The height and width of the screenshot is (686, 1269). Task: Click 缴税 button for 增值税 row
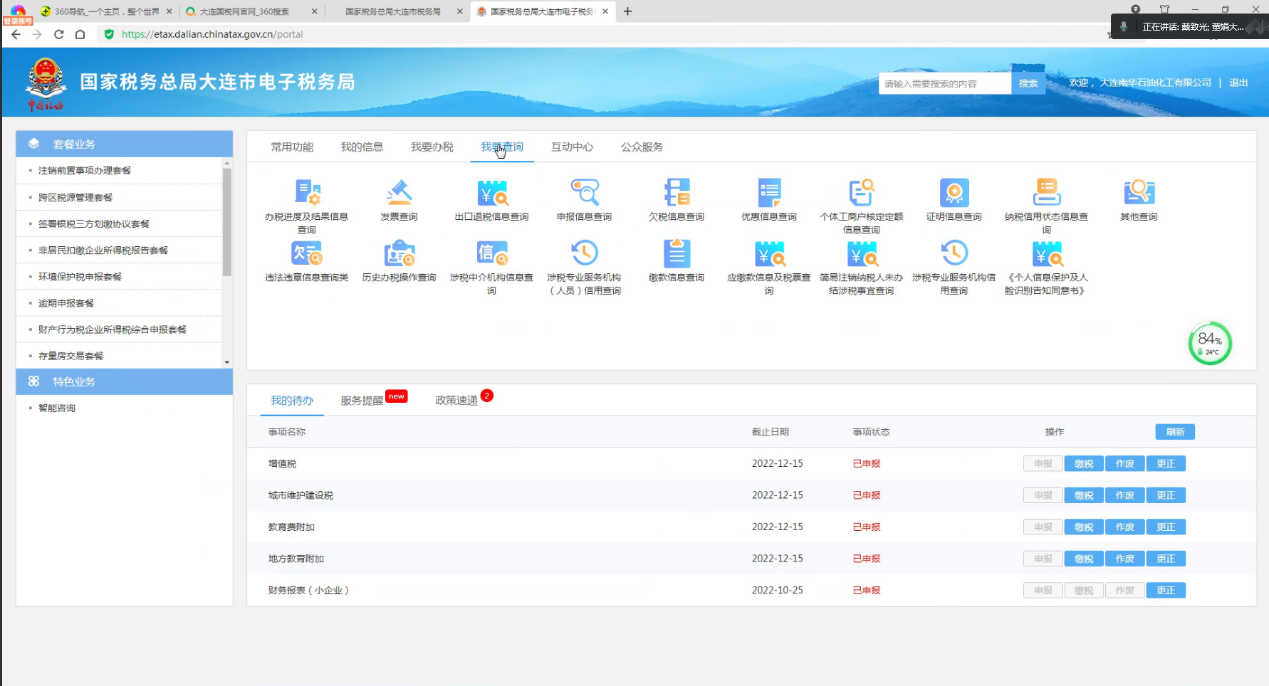tap(1084, 464)
